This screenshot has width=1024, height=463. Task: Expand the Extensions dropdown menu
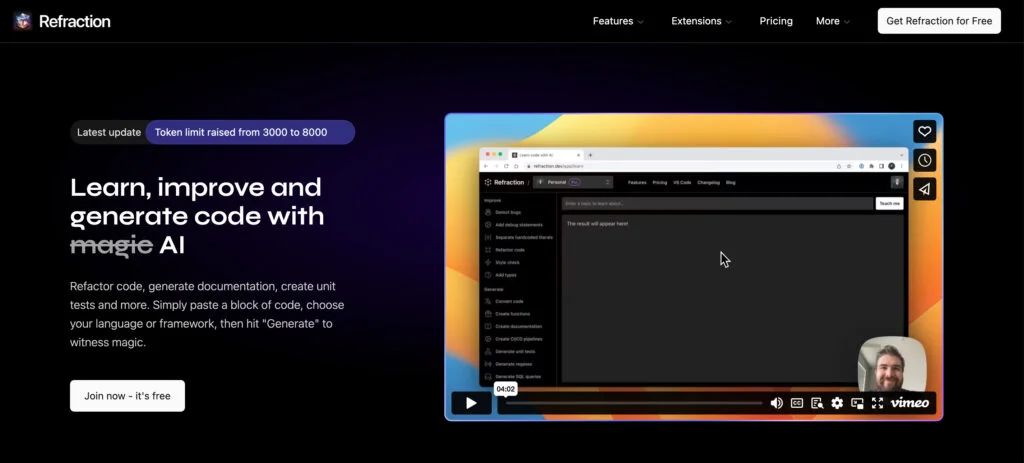(x=701, y=21)
